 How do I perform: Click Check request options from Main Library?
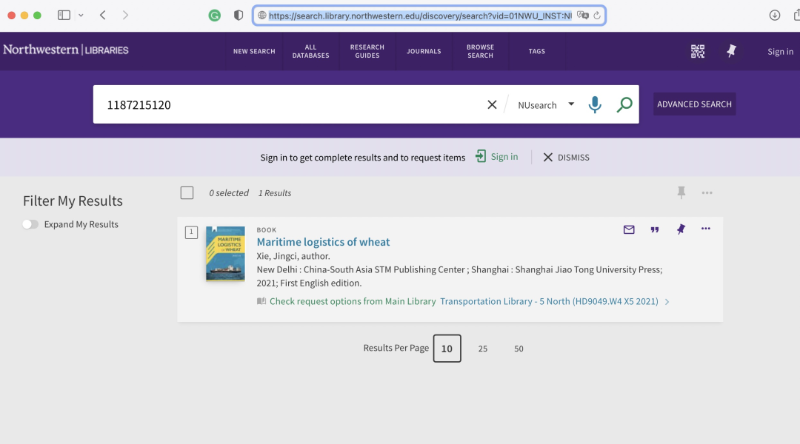353,302
